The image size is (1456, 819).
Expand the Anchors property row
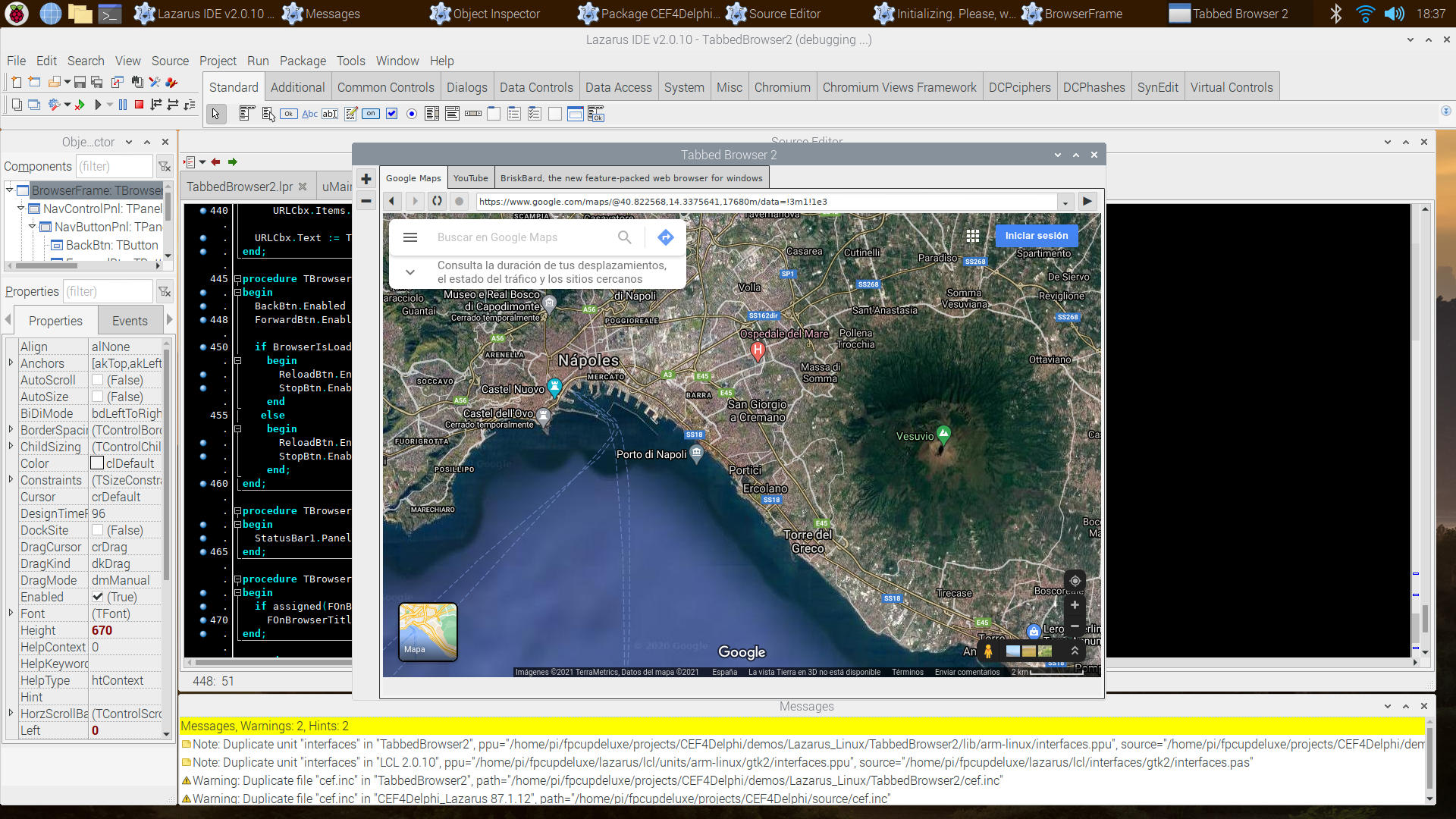[11, 363]
